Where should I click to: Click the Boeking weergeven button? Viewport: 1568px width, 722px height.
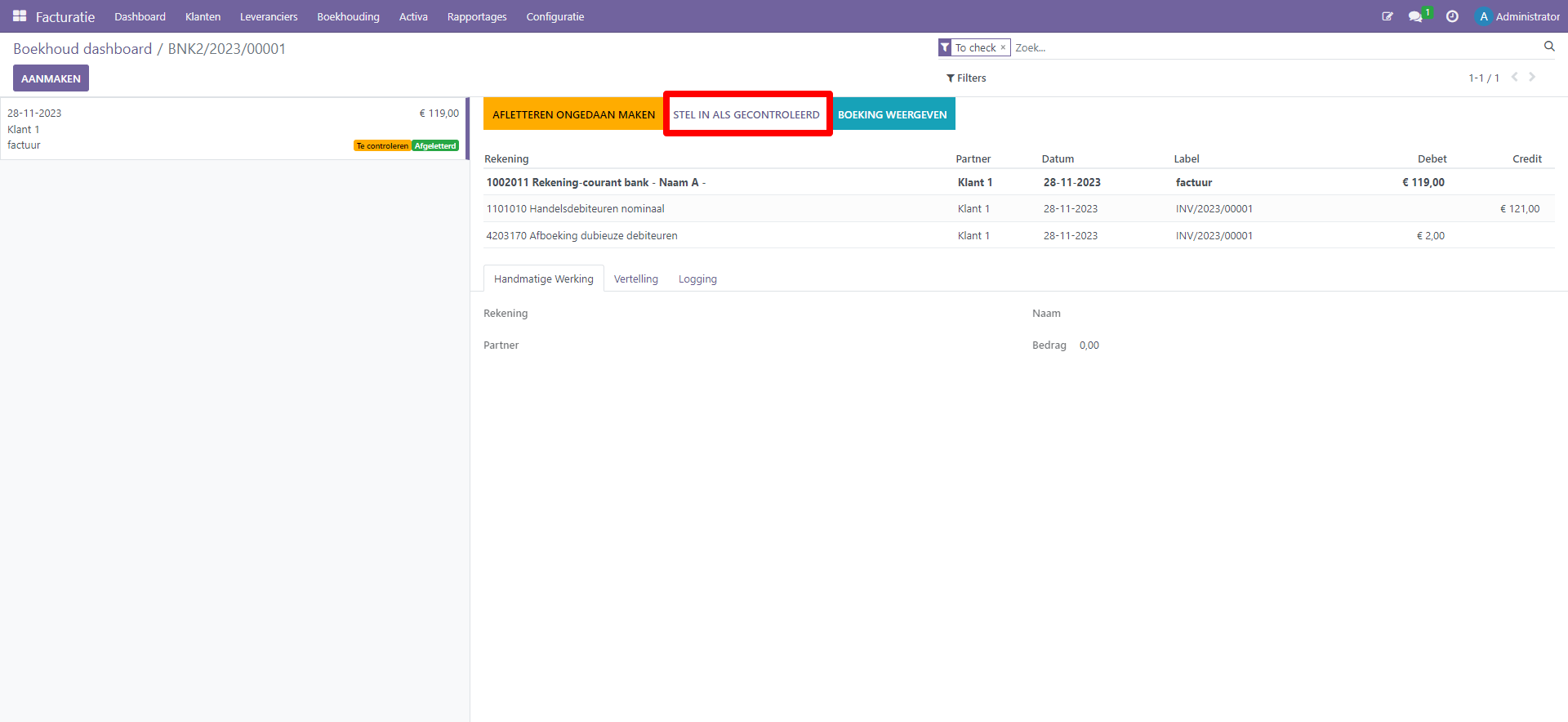[893, 114]
